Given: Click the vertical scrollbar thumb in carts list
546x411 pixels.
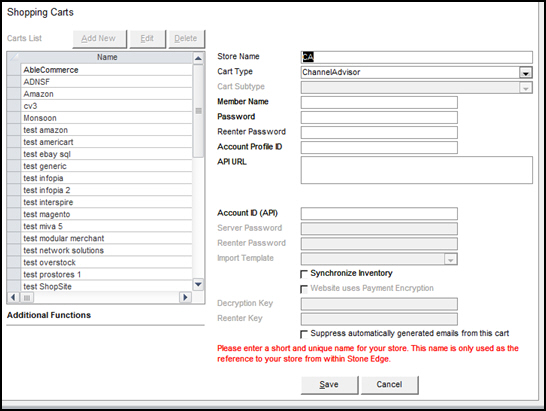Looking at the screenshot, I should [x=198, y=111].
